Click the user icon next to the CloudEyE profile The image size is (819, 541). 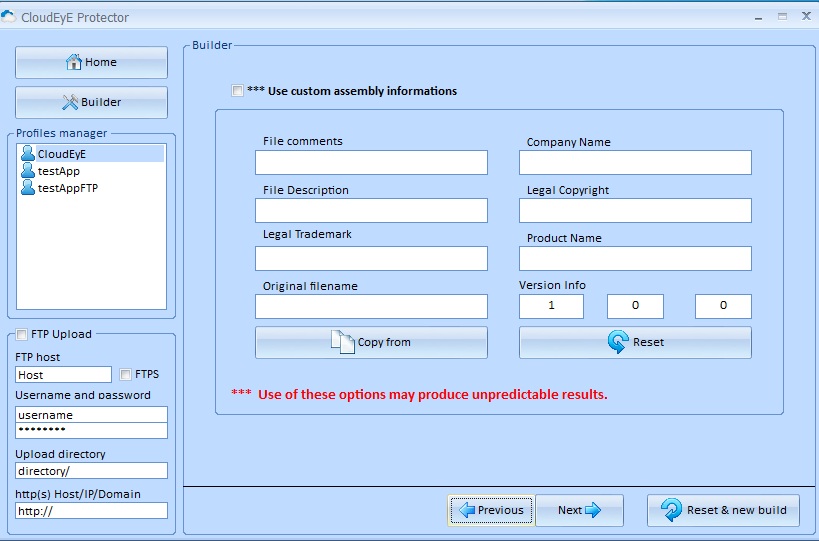(28, 154)
